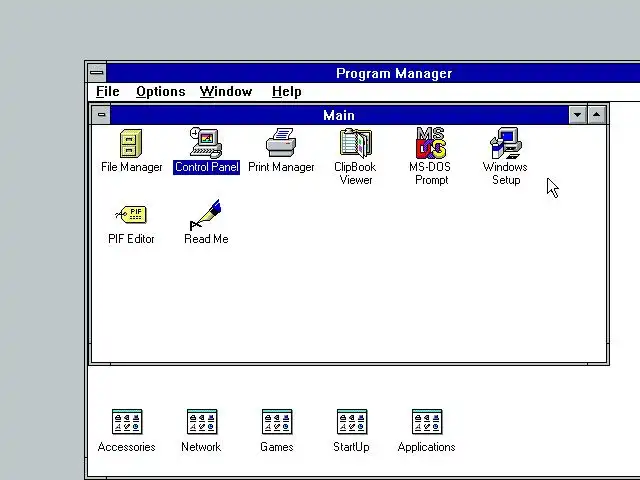Minimize the Main group window
The image size is (640, 480).
578,115
